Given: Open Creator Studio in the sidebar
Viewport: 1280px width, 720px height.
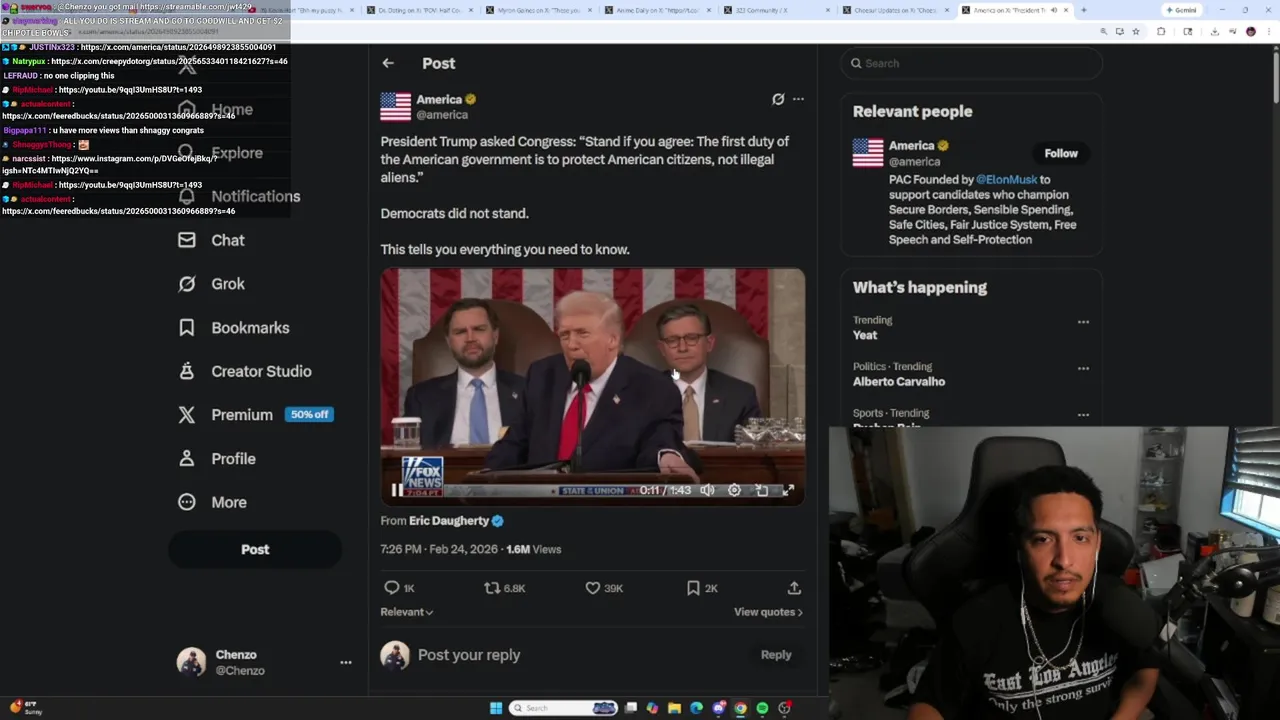Looking at the screenshot, I should point(244,371).
